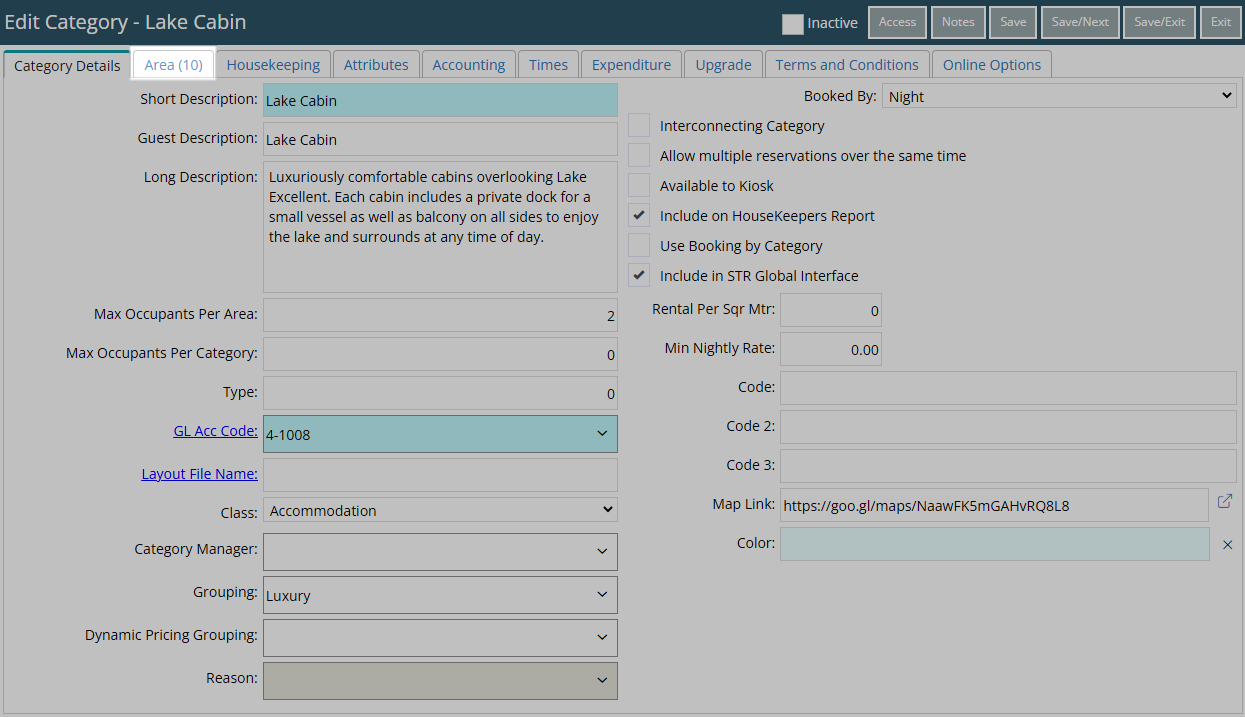Focus the Rental Per Sqr Mtr field
Screen dimensions: 1245x717
(x=831, y=310)
